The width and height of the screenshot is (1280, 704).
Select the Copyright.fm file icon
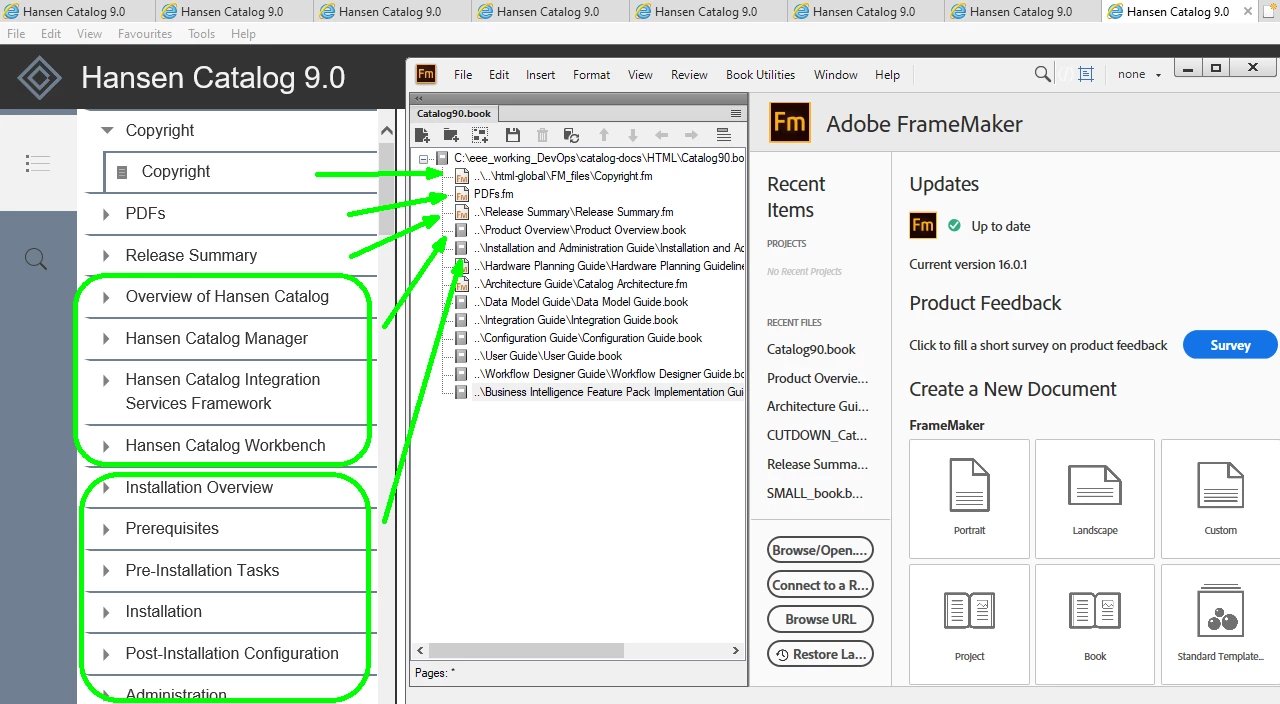click(462, 176)
